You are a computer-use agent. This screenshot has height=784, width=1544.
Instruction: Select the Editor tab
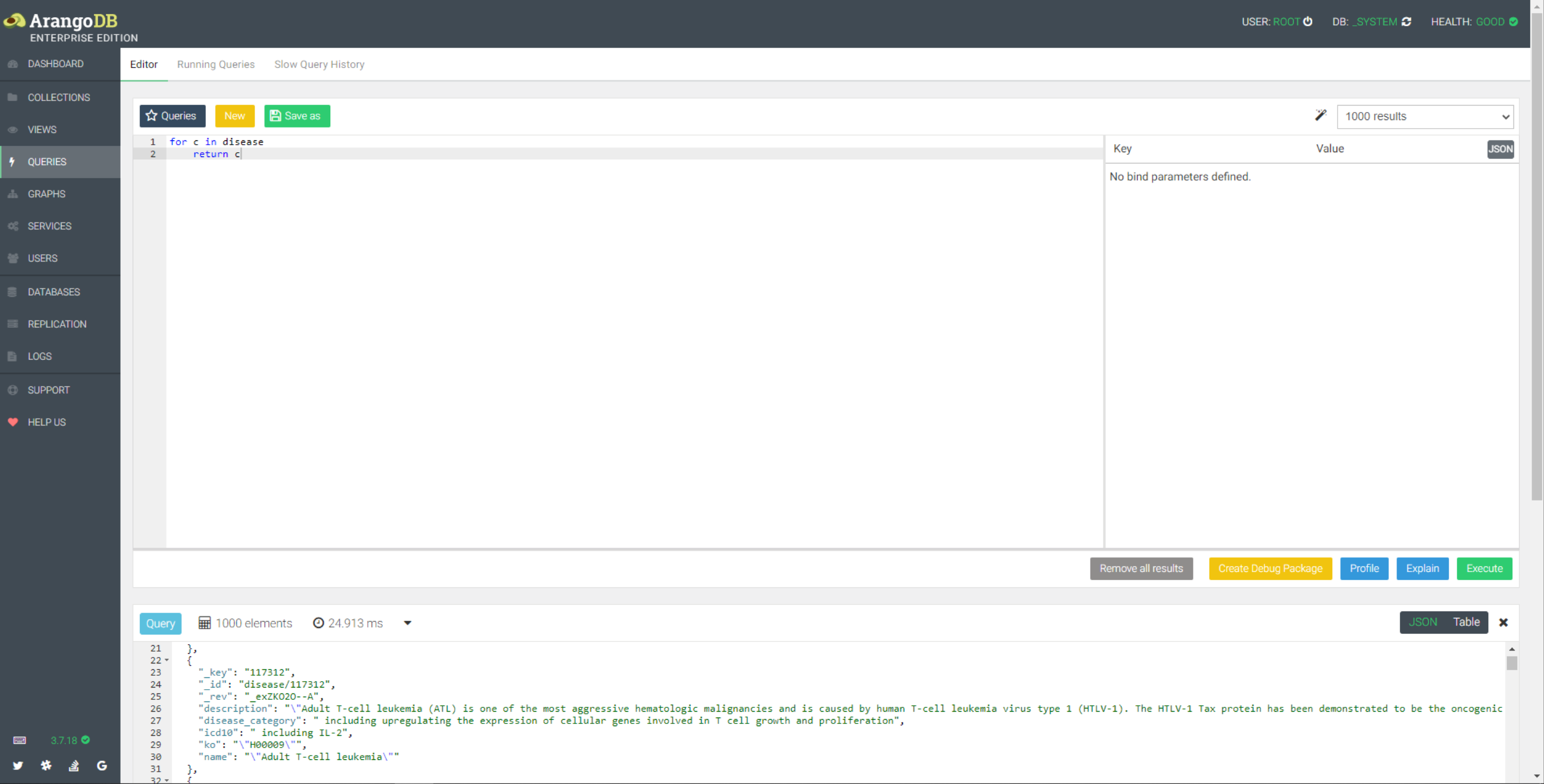click(144, 64)
